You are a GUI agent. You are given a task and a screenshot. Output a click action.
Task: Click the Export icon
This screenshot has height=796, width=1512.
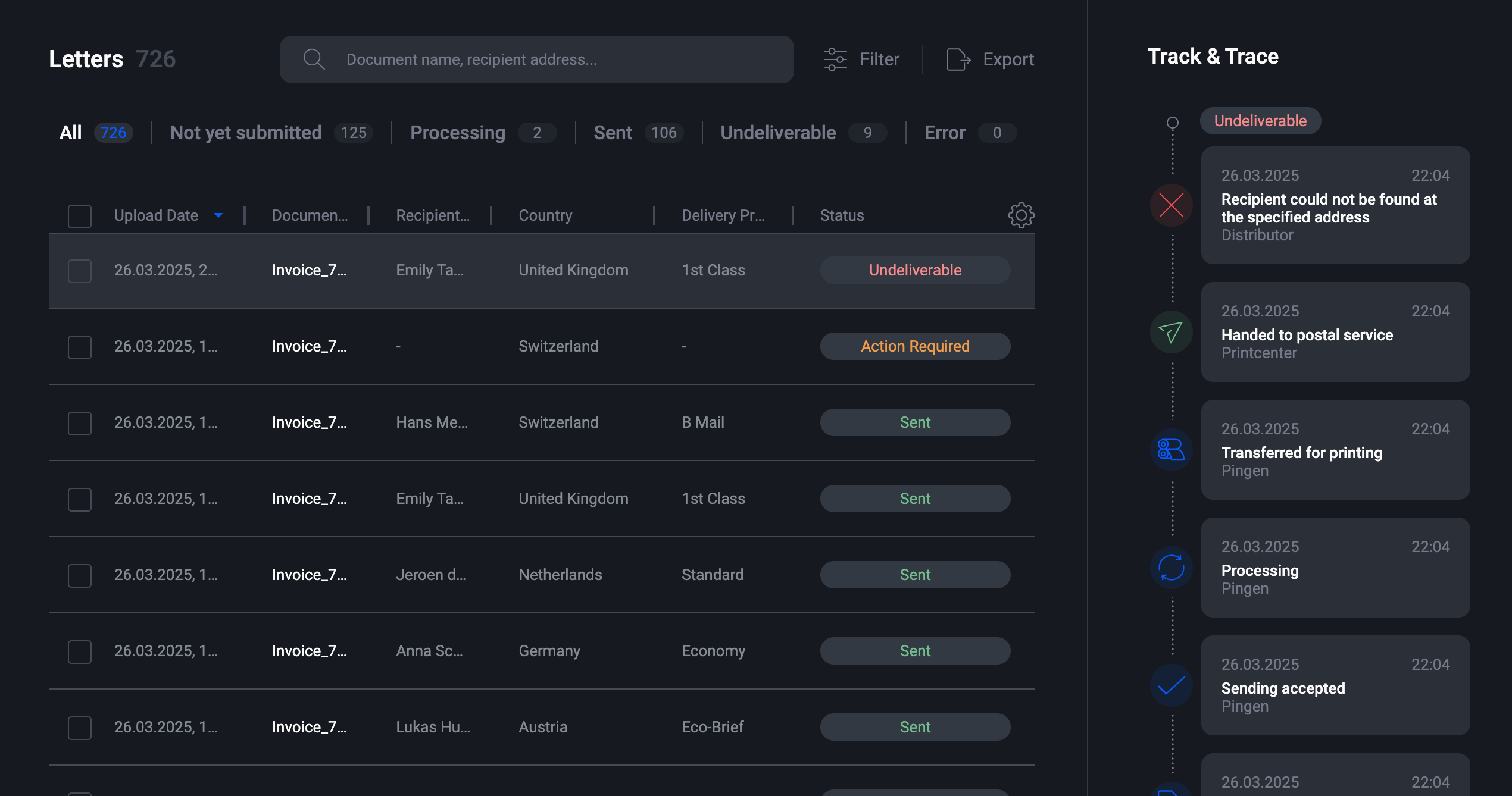[x=958, y=59]
